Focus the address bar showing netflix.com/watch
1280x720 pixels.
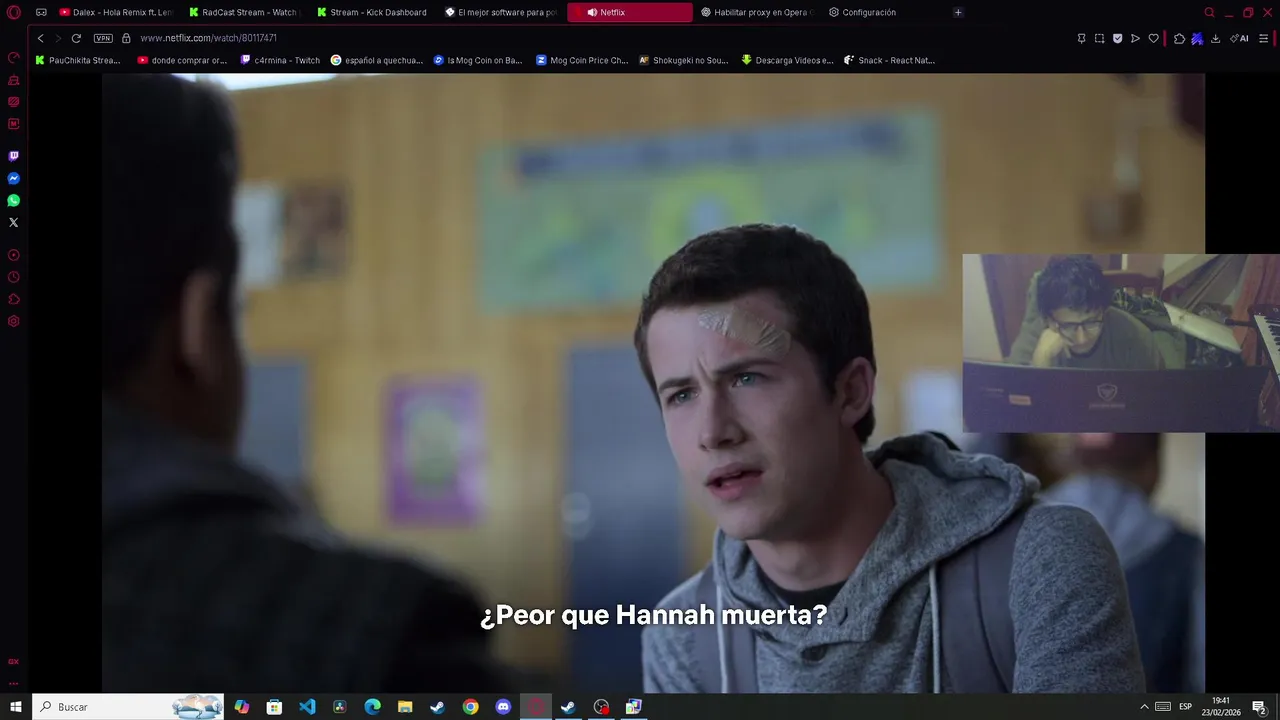coord(208,38)
